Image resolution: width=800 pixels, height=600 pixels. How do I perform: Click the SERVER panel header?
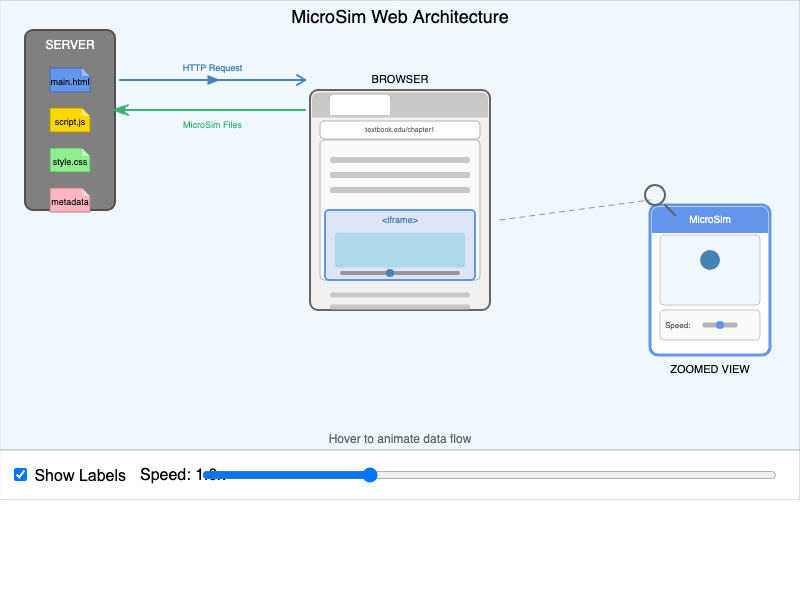[69, 44]
